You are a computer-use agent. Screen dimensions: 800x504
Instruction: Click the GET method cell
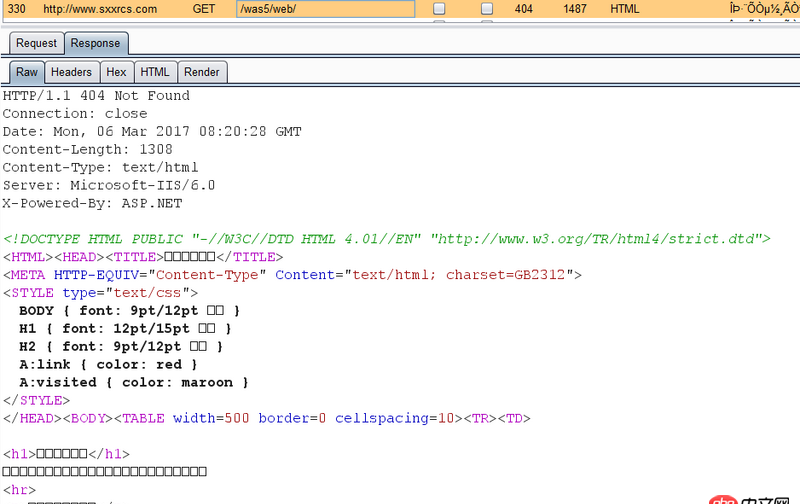(204, 9)
